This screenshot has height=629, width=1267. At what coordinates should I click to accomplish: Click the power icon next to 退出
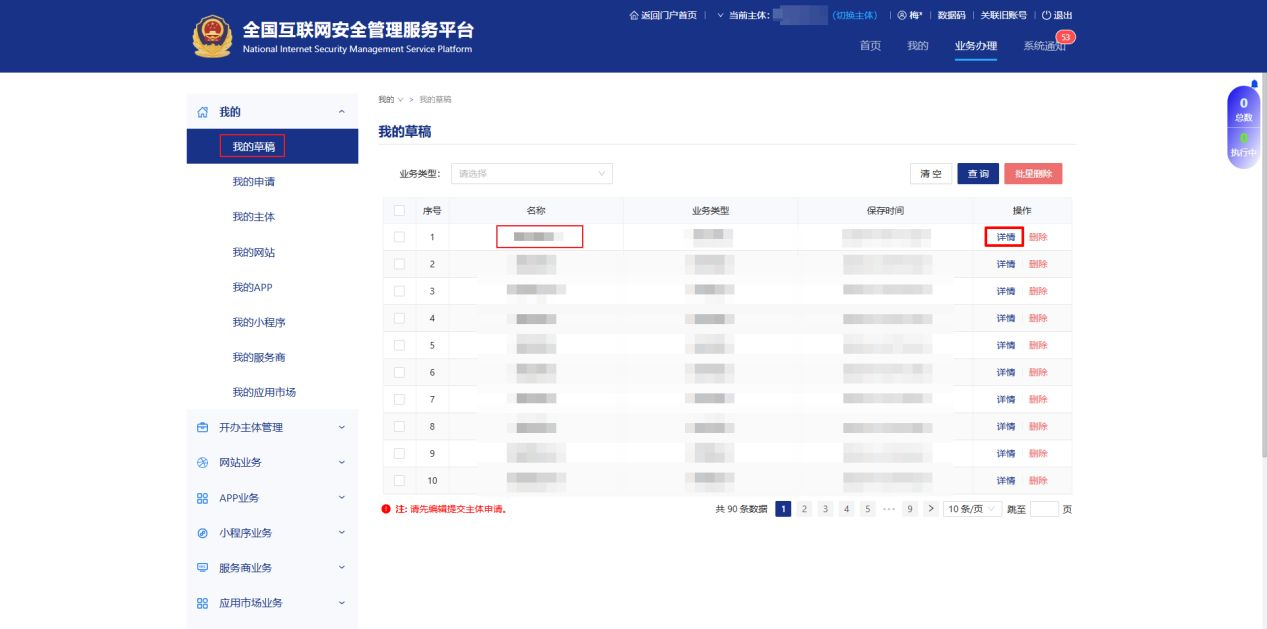[1046, 15]
